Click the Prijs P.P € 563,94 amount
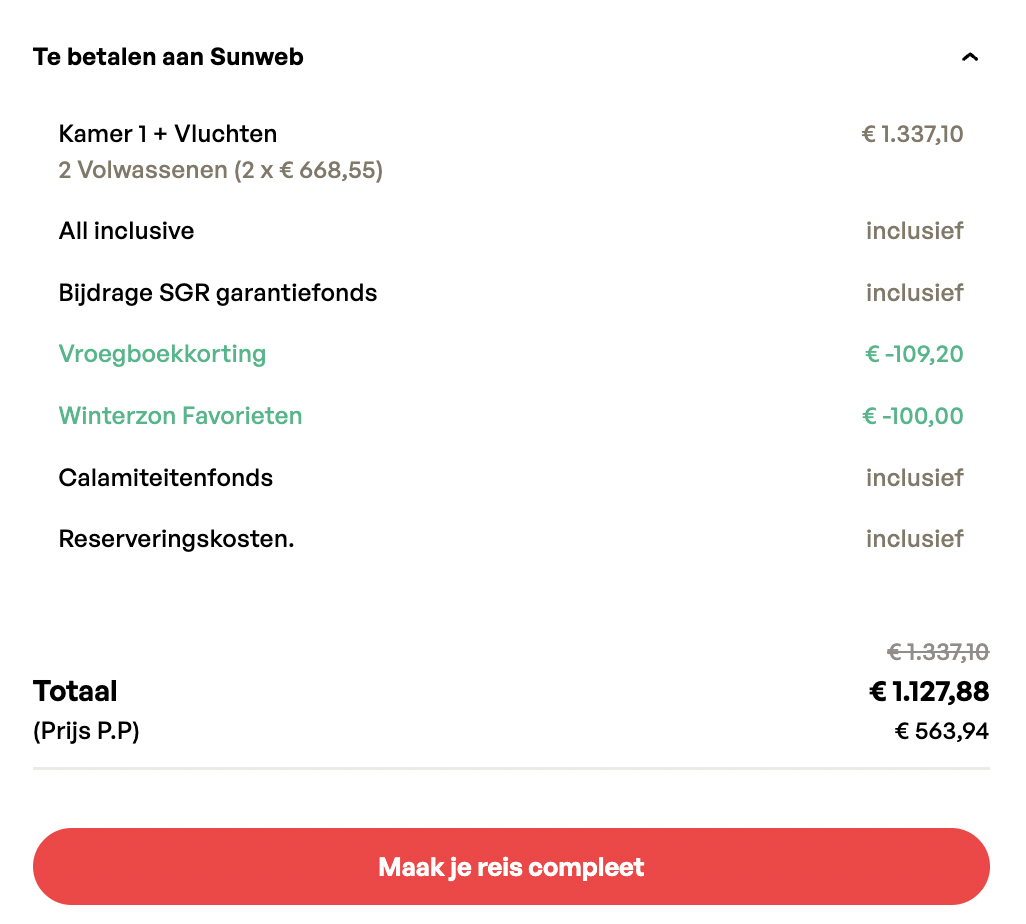The height and width of the screenshot is (924, 1026). point(941,732)
